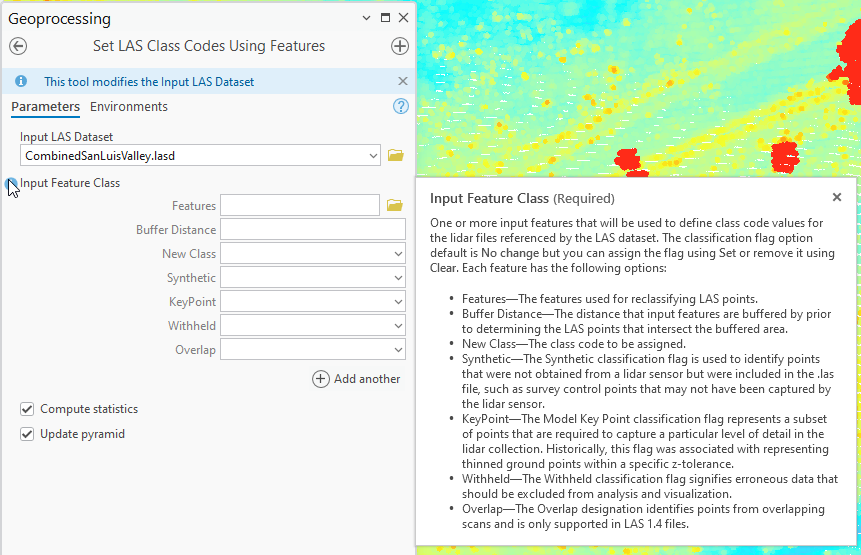Click the Synthetic field label
The height and width of the screenshot is (555, 861).
point(191,278)
